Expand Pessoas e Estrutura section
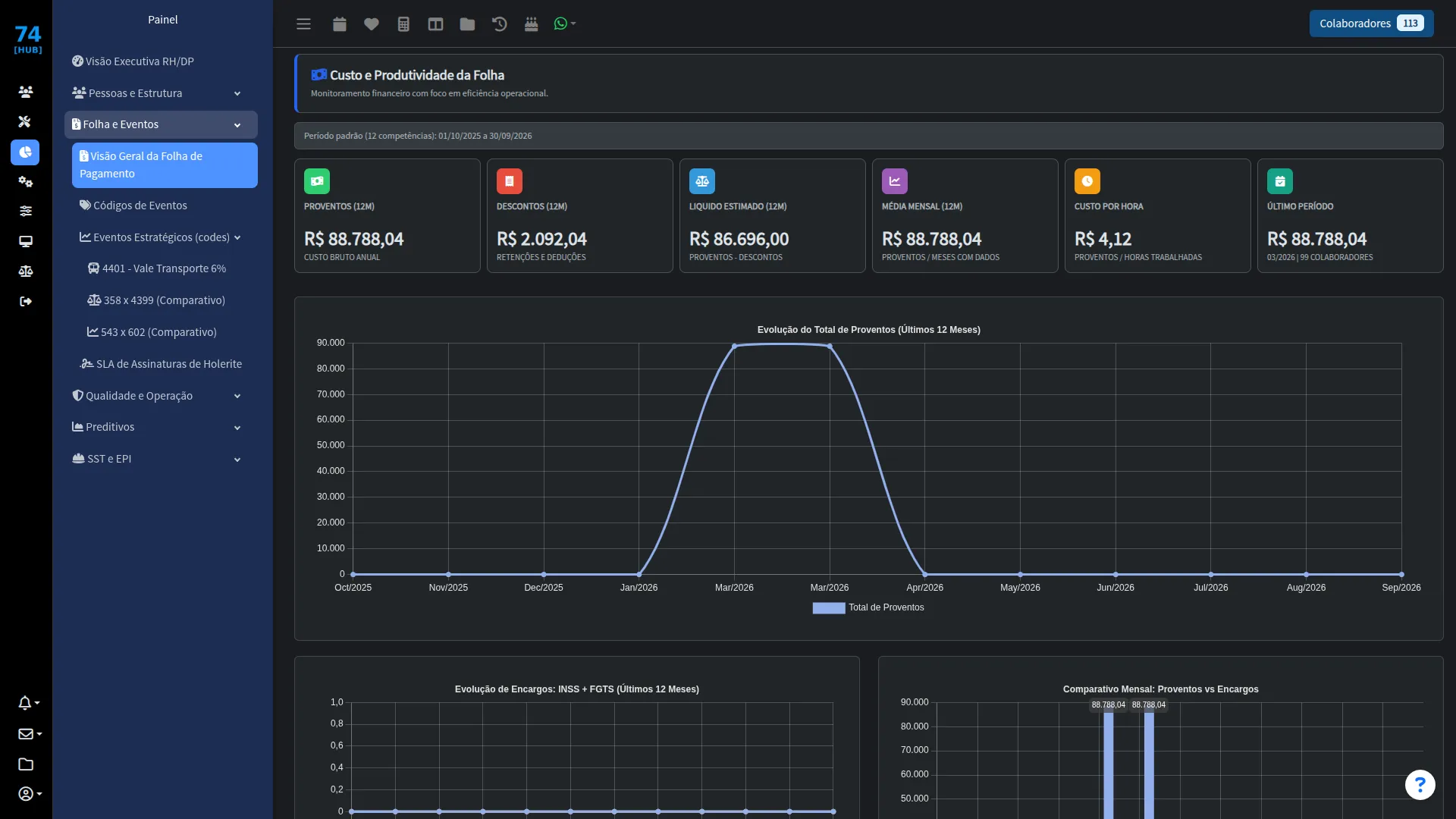This screenshot has height=819, width=1456. coord(161,93)
